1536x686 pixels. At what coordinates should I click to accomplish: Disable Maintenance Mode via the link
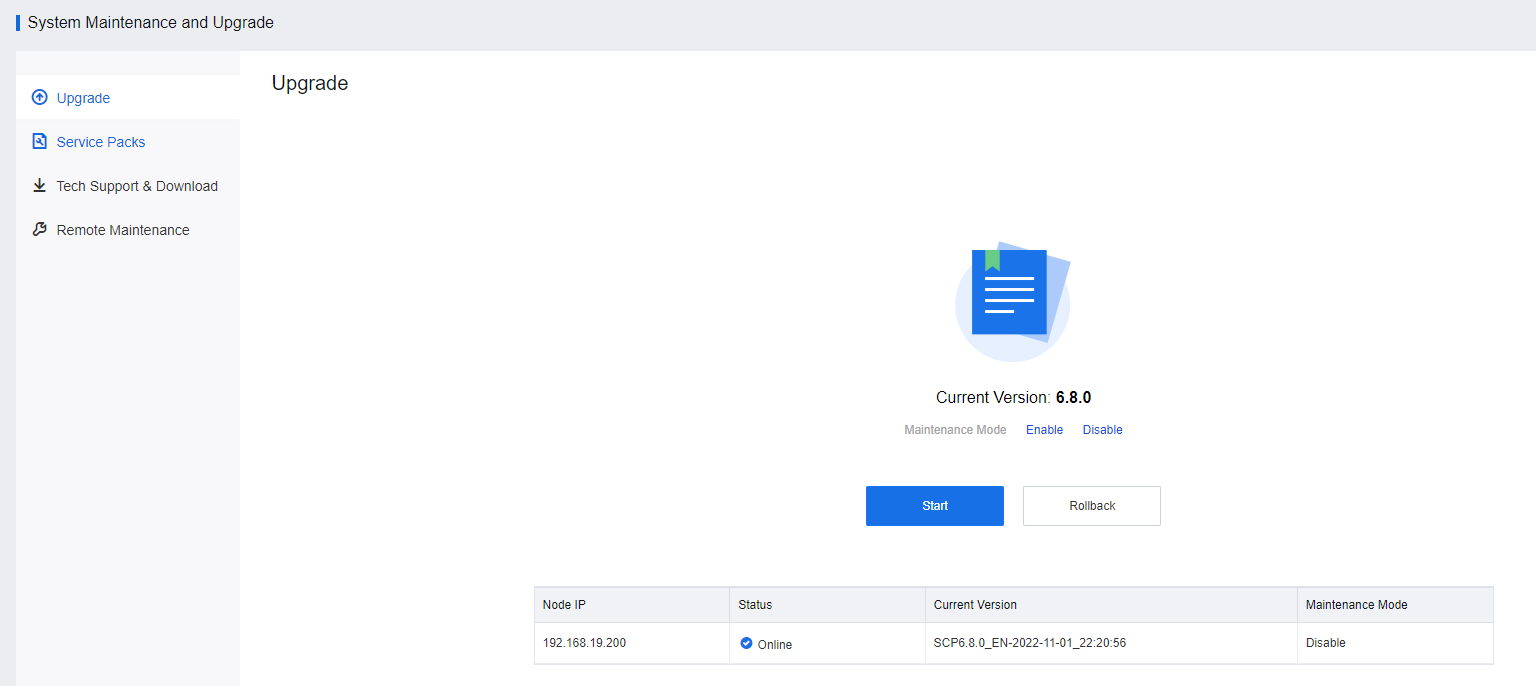[1102, 430]
